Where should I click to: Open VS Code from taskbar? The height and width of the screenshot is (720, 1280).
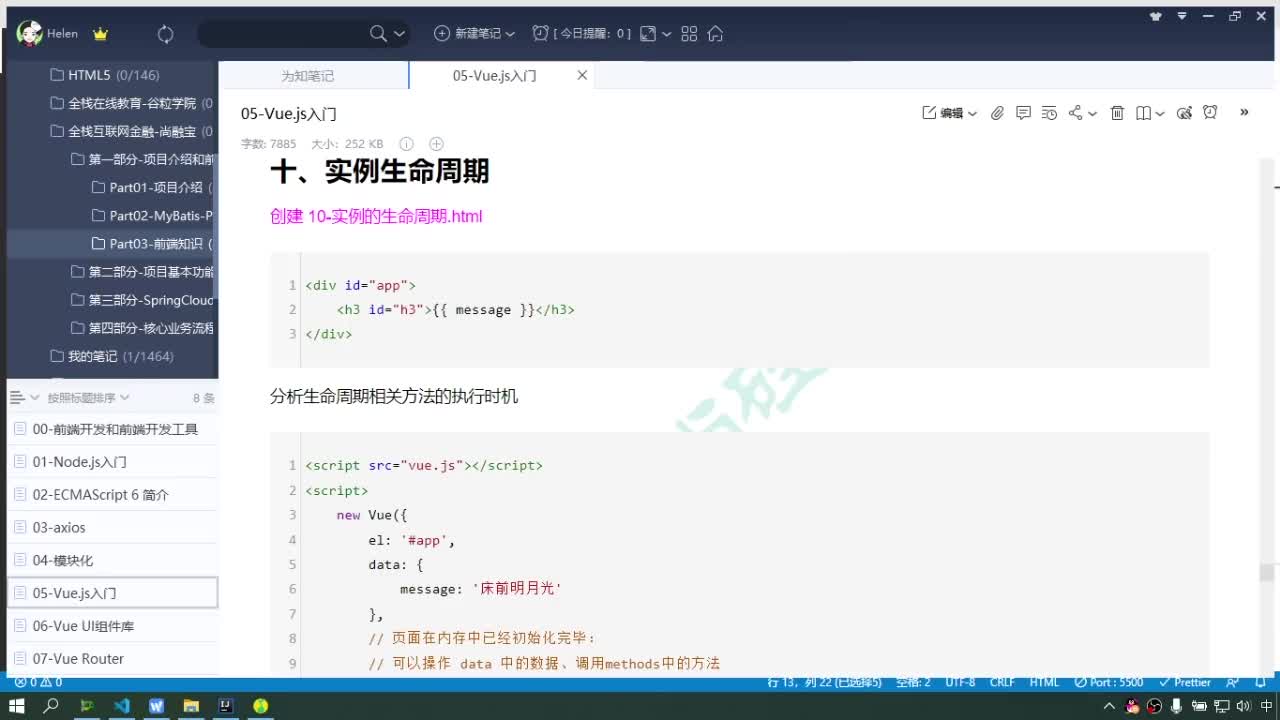121,706
